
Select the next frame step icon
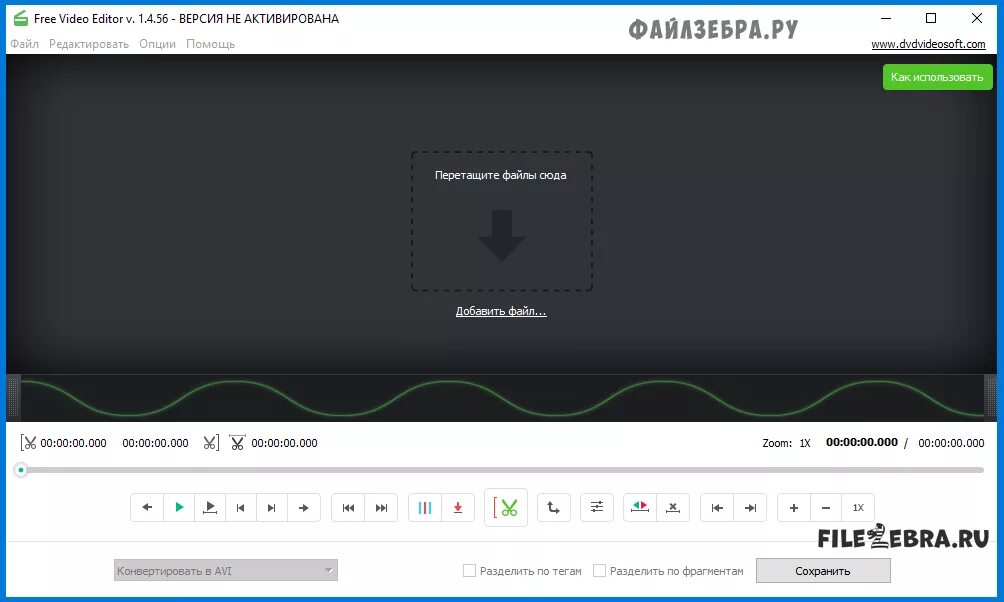click(x=271, y=507)
